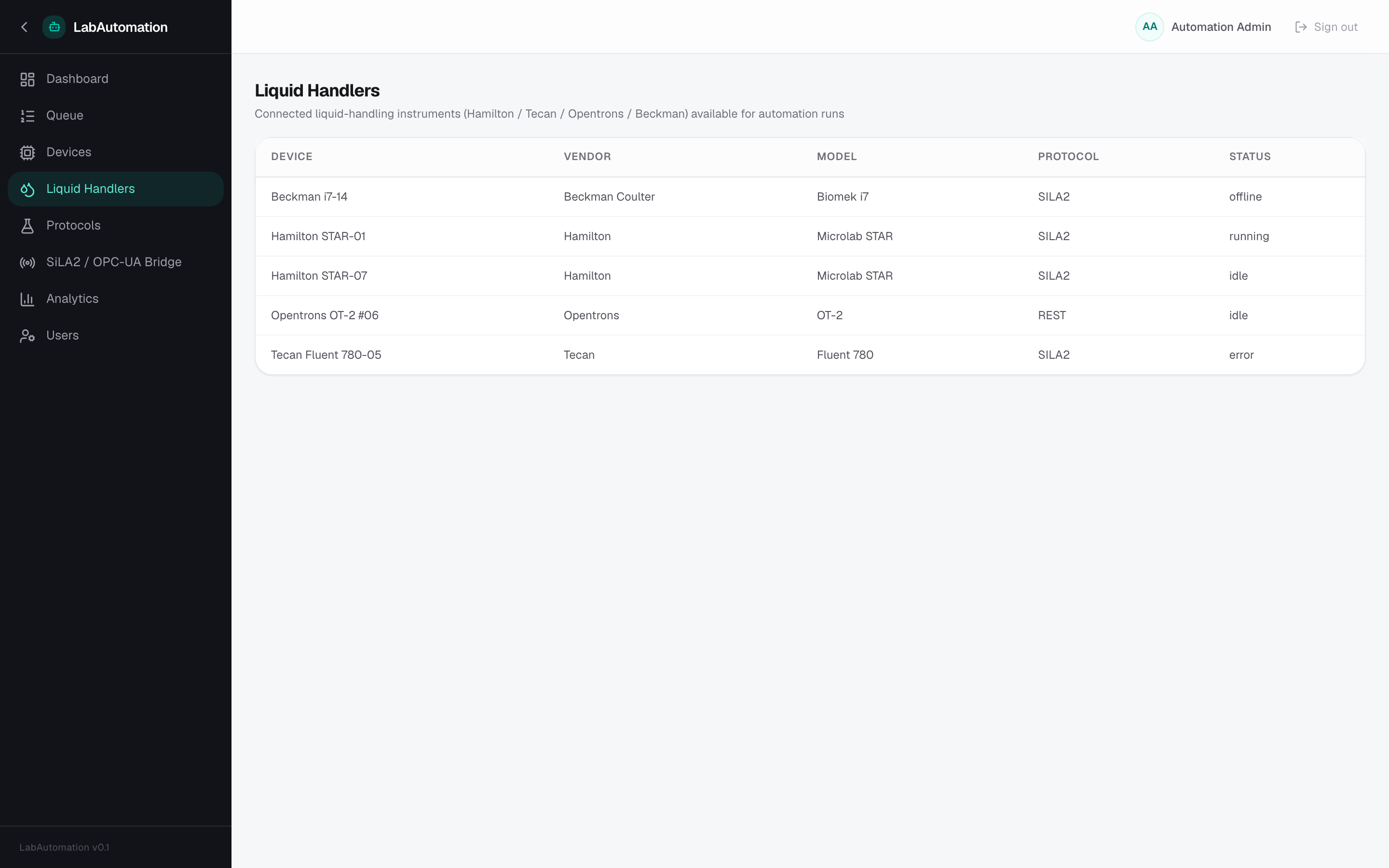Viewport: 1389px width, 868px height.
Task: Click the Dashboard grid icon
Action: point(27,79)
